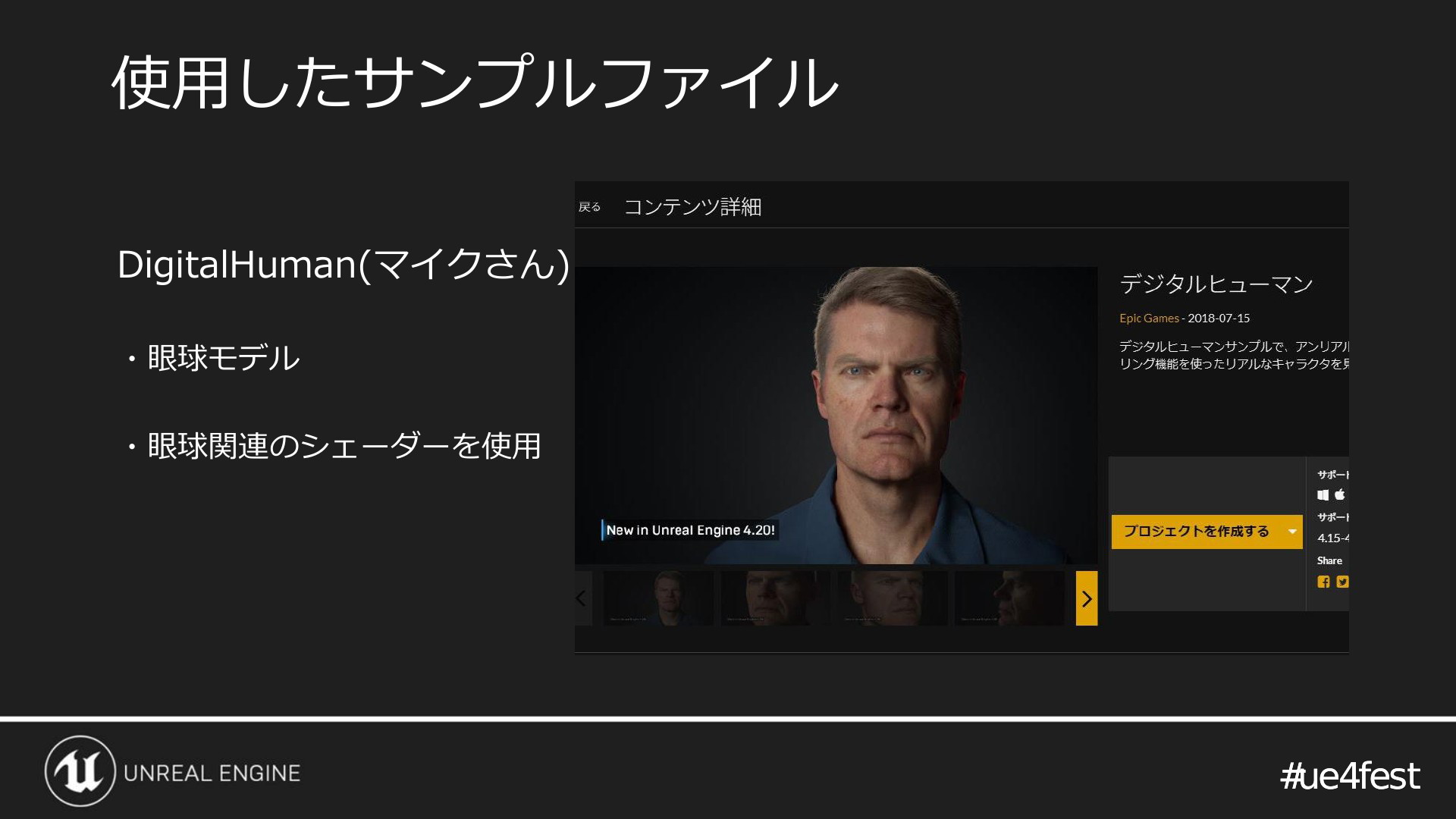The height and width of the screenshot is (819, 1456).
Task: Select the third preview thumbnail
Action: (892, 598)
